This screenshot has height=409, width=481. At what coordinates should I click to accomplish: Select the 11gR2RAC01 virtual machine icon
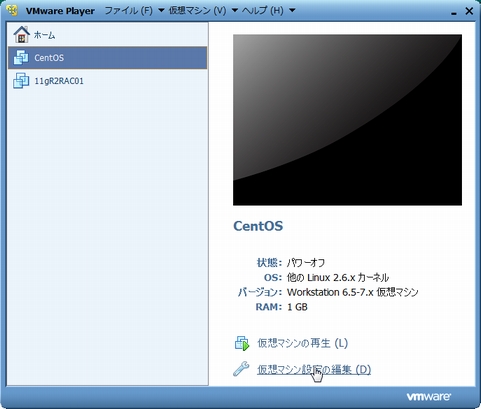pos(21,81)
